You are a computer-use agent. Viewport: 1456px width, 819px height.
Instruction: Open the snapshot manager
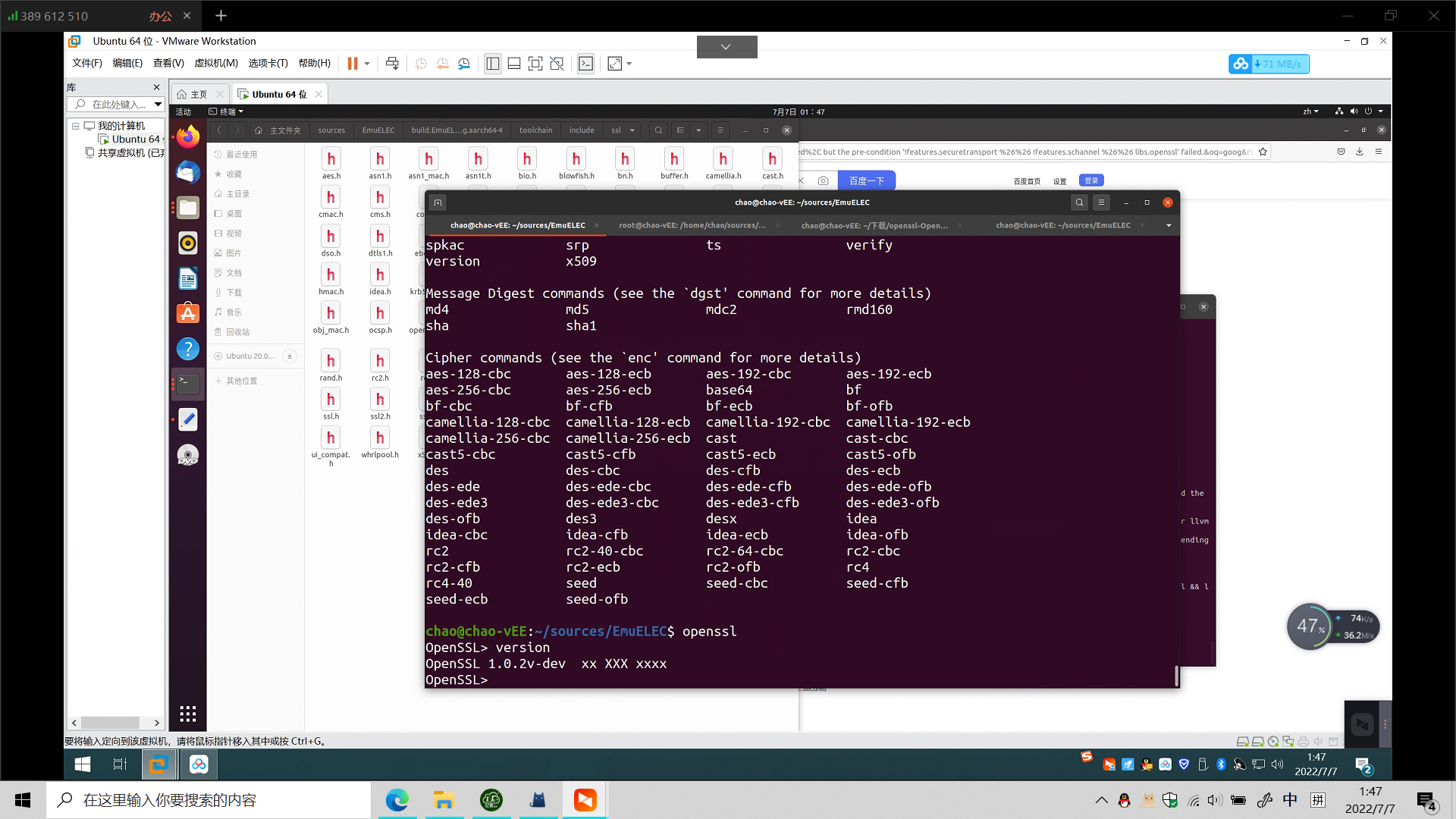(464, 64)
